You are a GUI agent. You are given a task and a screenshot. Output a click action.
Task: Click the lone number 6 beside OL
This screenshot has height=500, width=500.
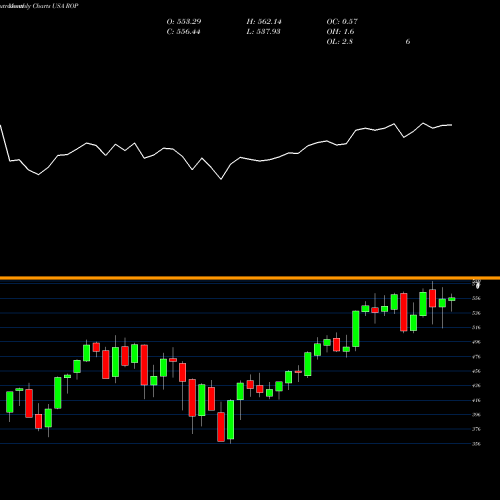[408, 42]
